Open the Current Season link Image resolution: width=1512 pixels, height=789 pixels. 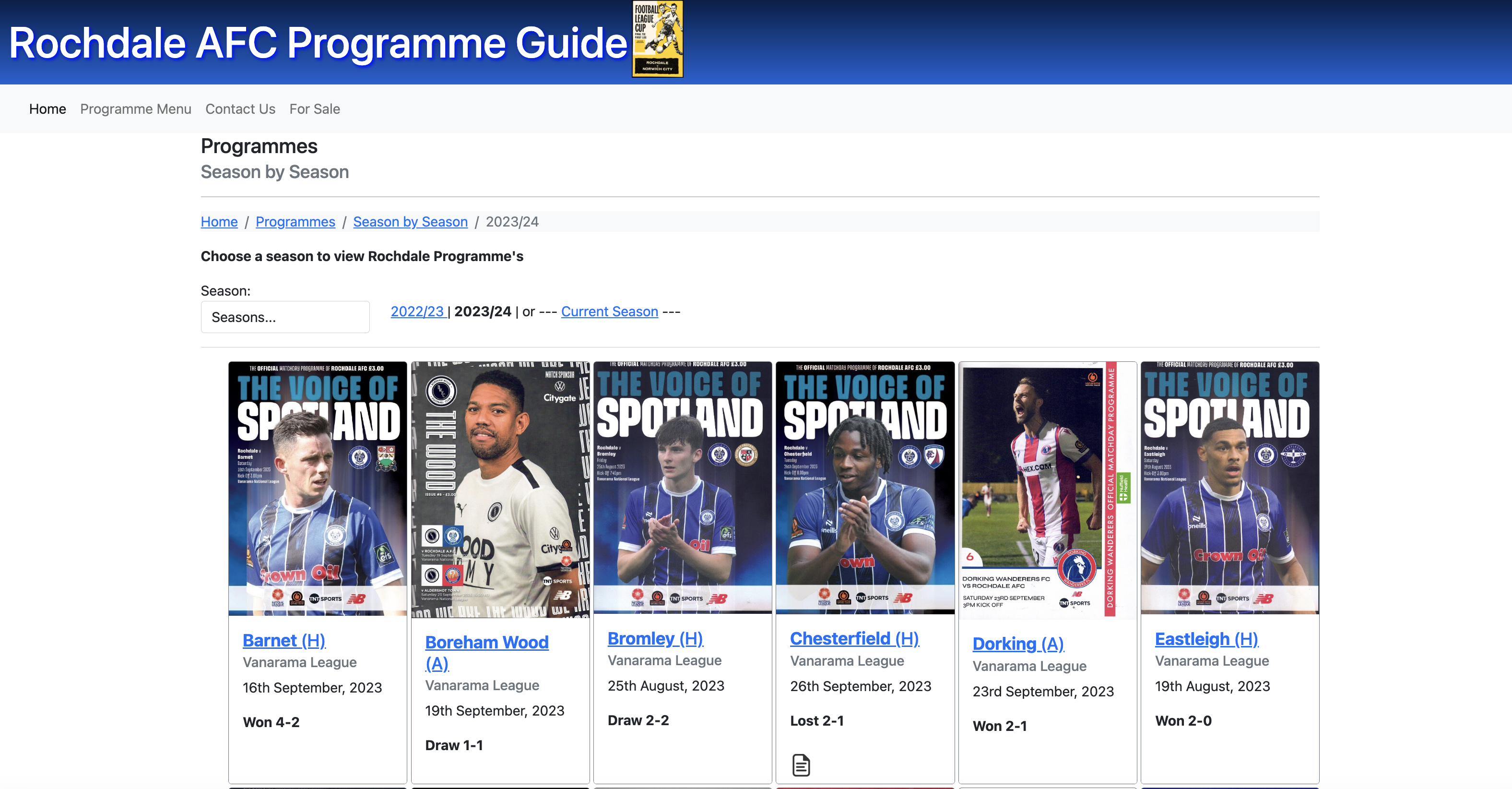coord(609,312)
